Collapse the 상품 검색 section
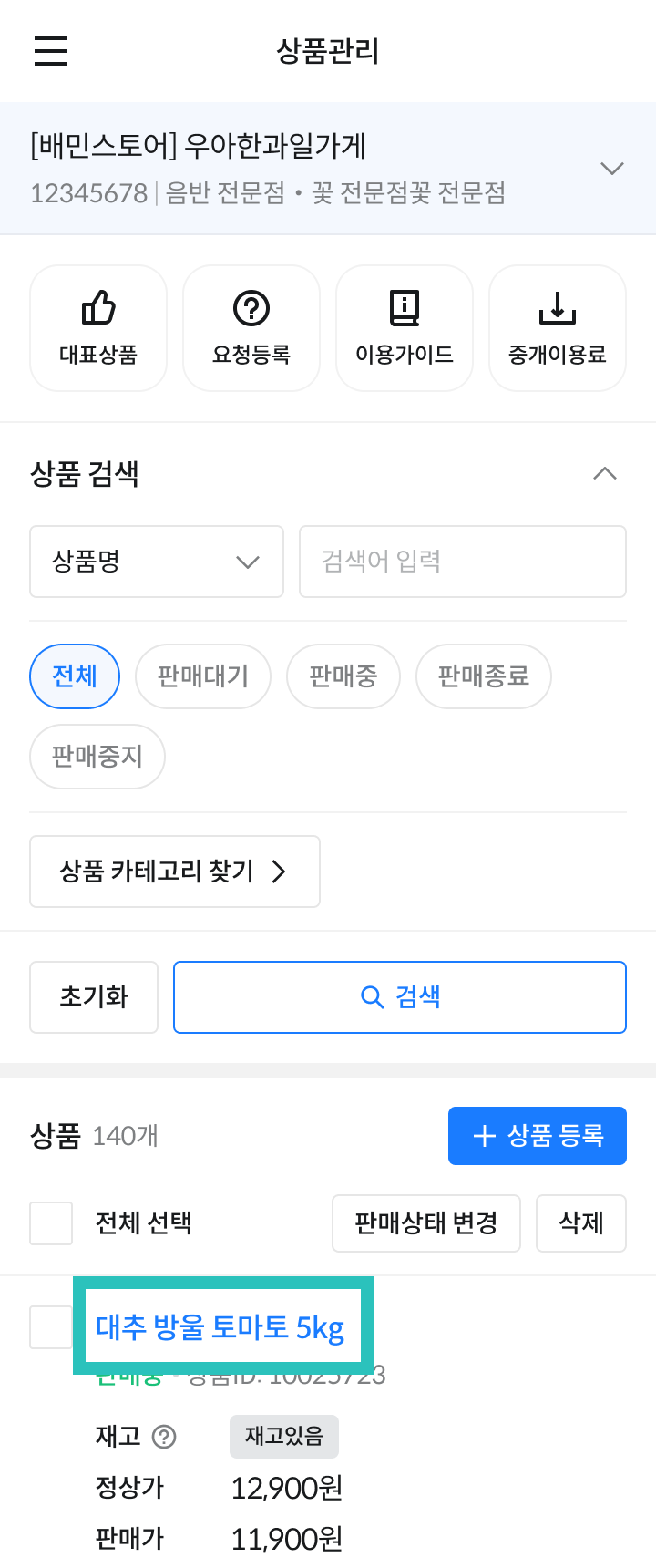Image resolution: width=656 pixels, height=1568 pixels. 605,473
